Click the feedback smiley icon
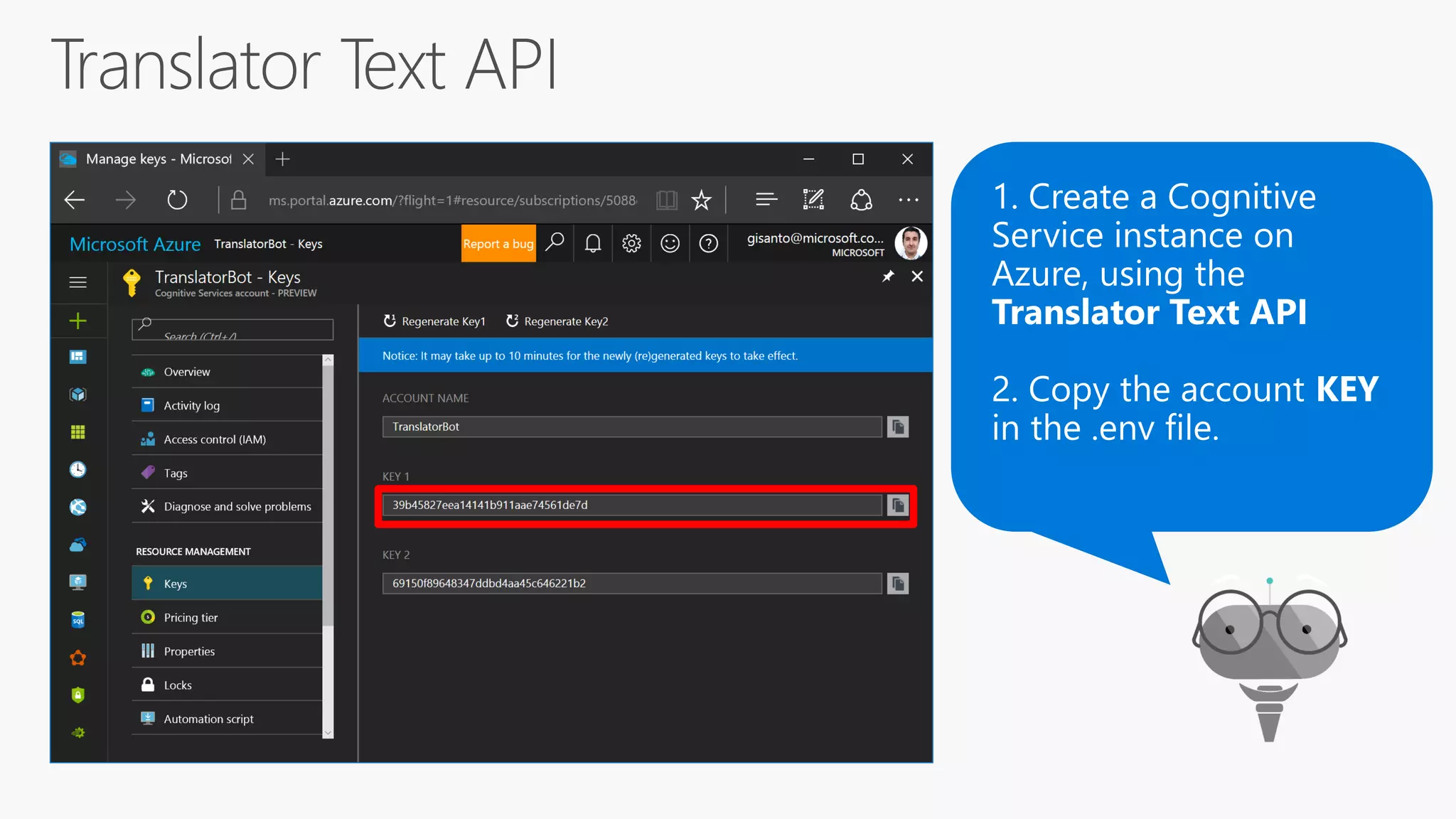The width and height of the screenshot is (1456, 819). [670, 244]
